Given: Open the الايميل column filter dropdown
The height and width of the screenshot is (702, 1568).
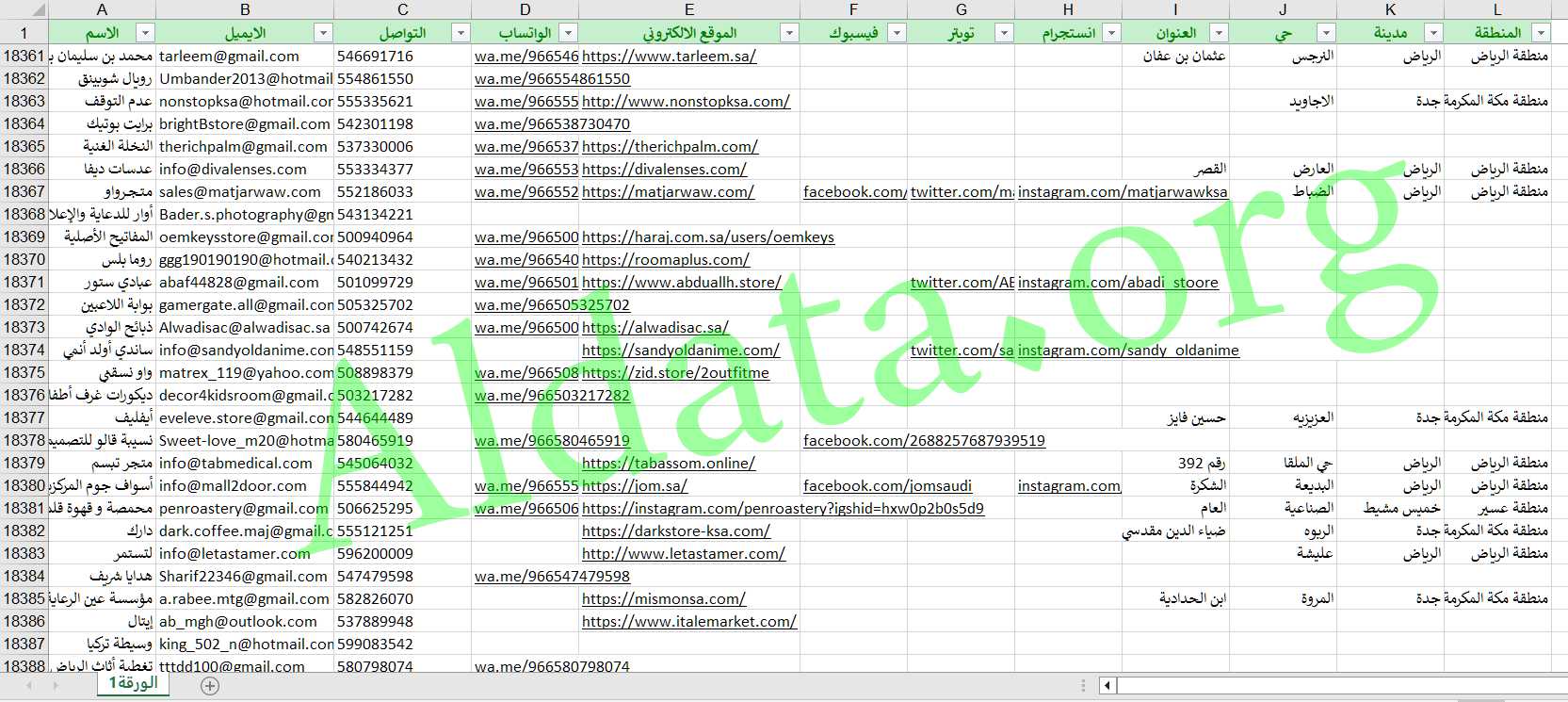Looking at the screenshot, I should click(x=323, y=33).
